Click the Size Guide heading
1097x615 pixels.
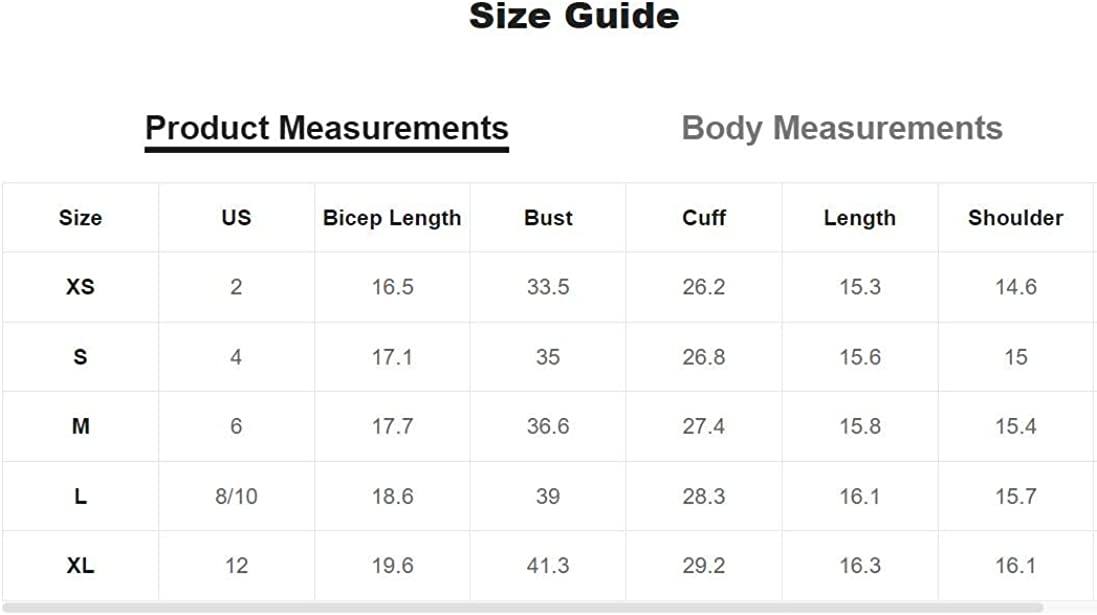[x=574, y=17]
